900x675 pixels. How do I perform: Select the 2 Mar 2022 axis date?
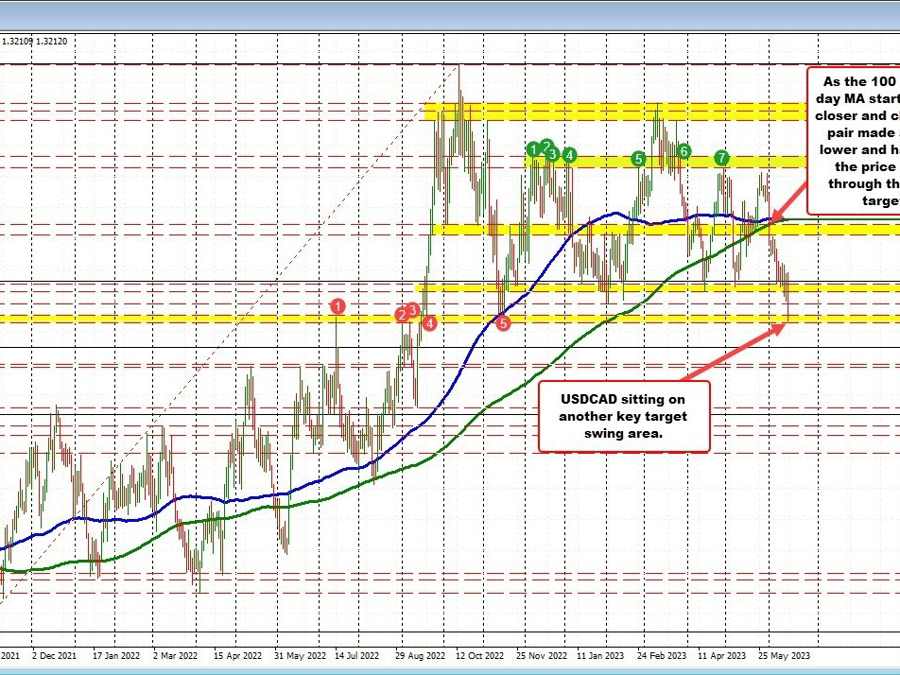tap(175, 655)
